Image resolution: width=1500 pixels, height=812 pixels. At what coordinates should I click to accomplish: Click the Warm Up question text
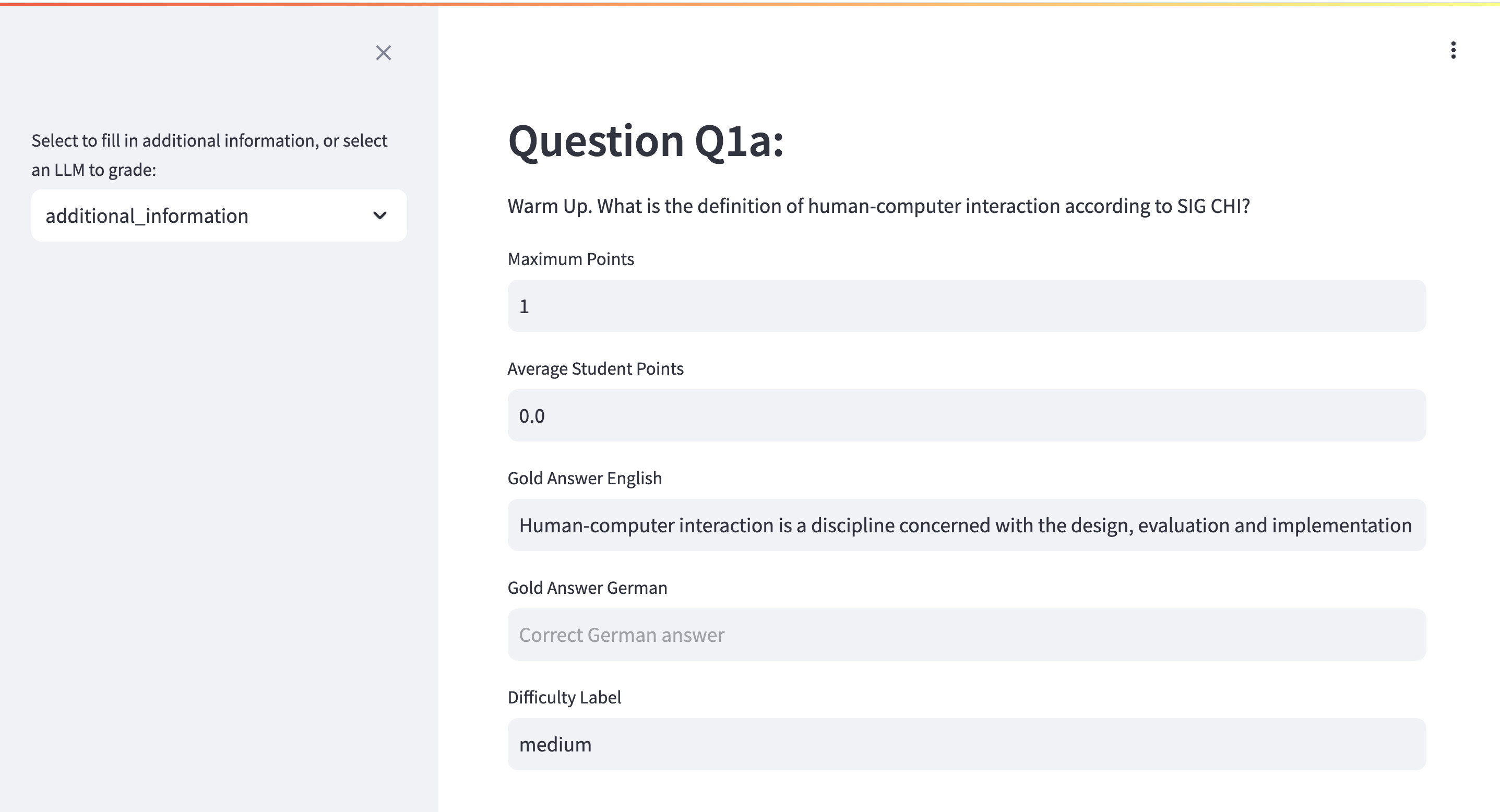tap(878, 206)
